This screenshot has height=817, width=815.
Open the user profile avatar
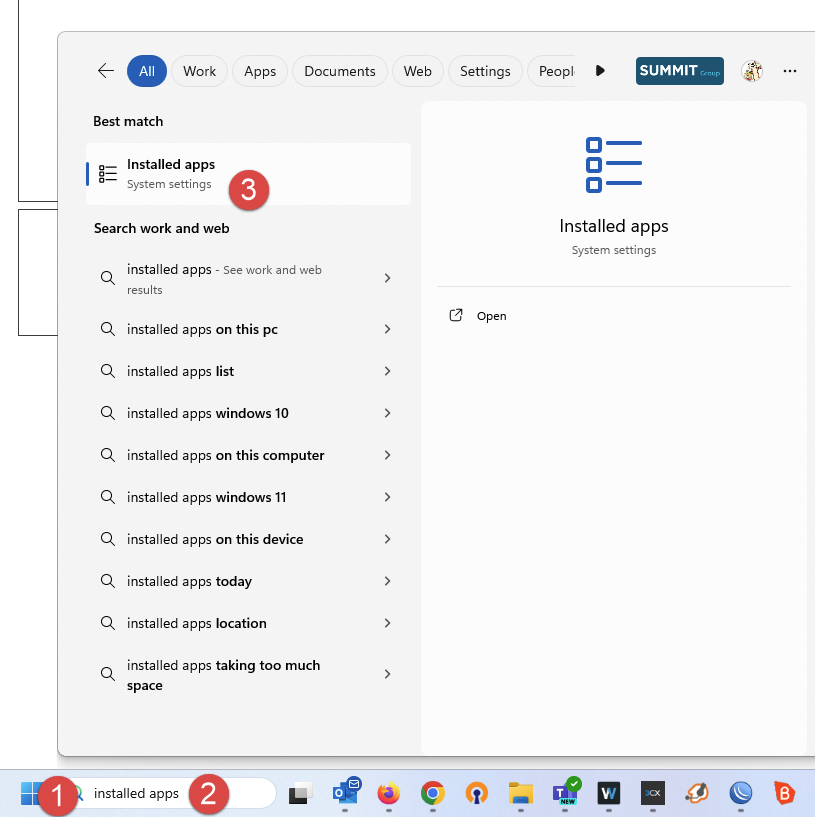(x=752, y=71)
